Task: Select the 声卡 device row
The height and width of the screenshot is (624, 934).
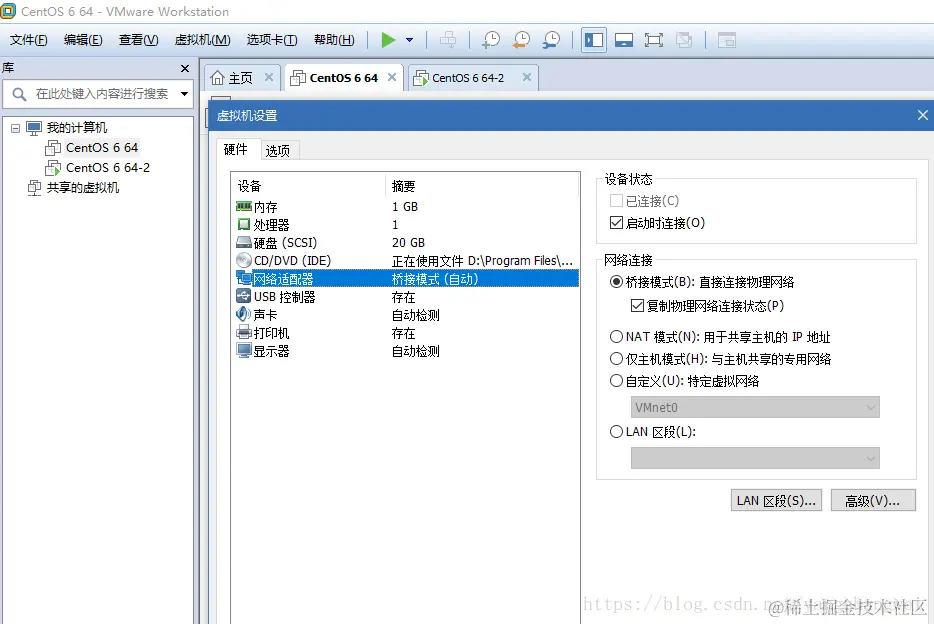Action: 407,314
